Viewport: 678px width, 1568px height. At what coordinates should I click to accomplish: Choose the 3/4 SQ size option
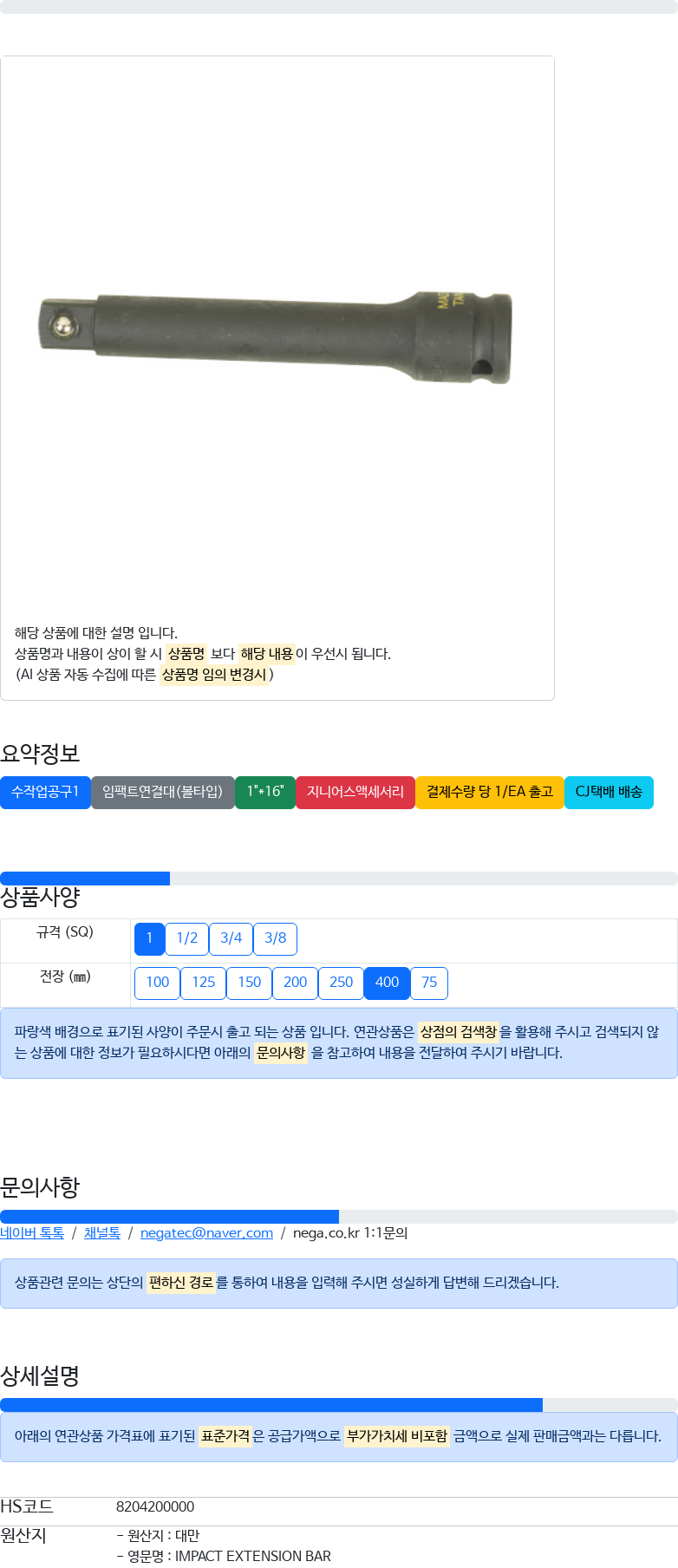(231, 938)
